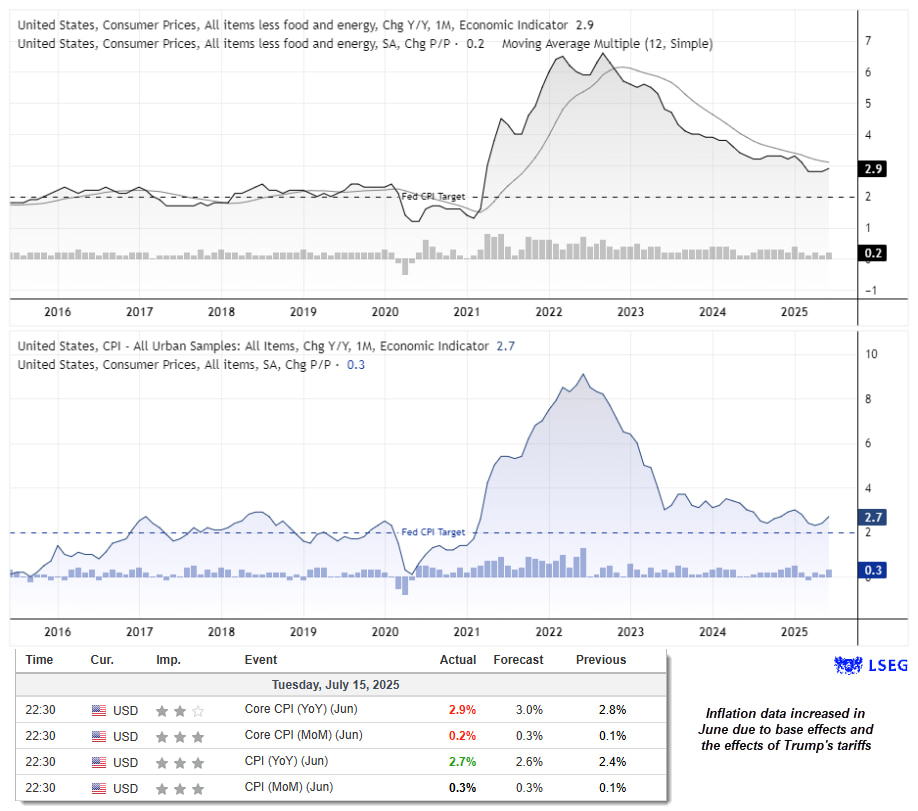The width and height of the screenshot is (918, 811).
Task: Click the Previous column header
Action: pos(600,660)
